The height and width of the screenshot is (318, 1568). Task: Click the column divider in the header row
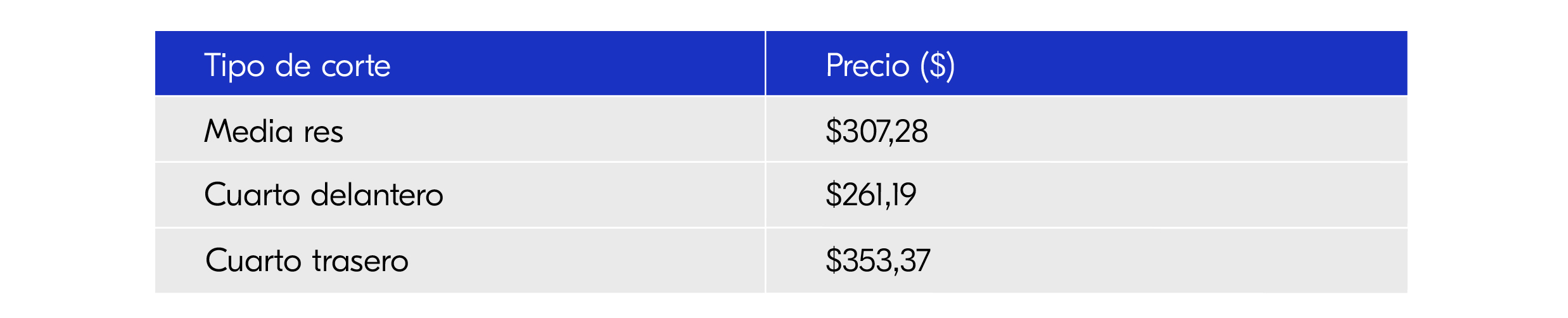point(765,63)
